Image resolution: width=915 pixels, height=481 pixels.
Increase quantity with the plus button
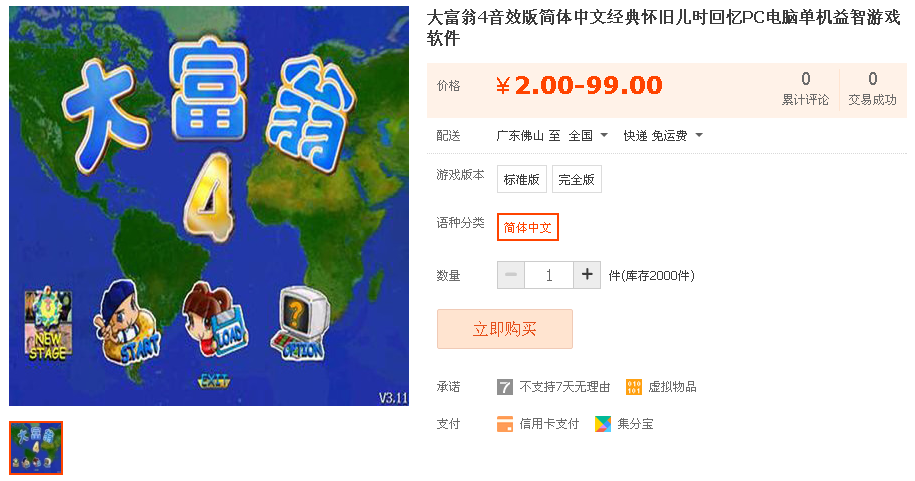[587, 274]
